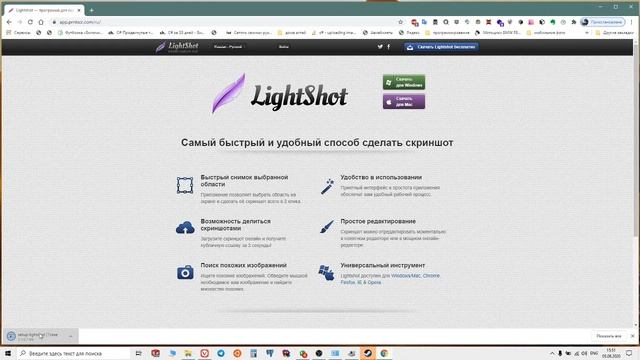Open a new browser tab with plus
The image size is (640, 360).
(x=91, y=10)
